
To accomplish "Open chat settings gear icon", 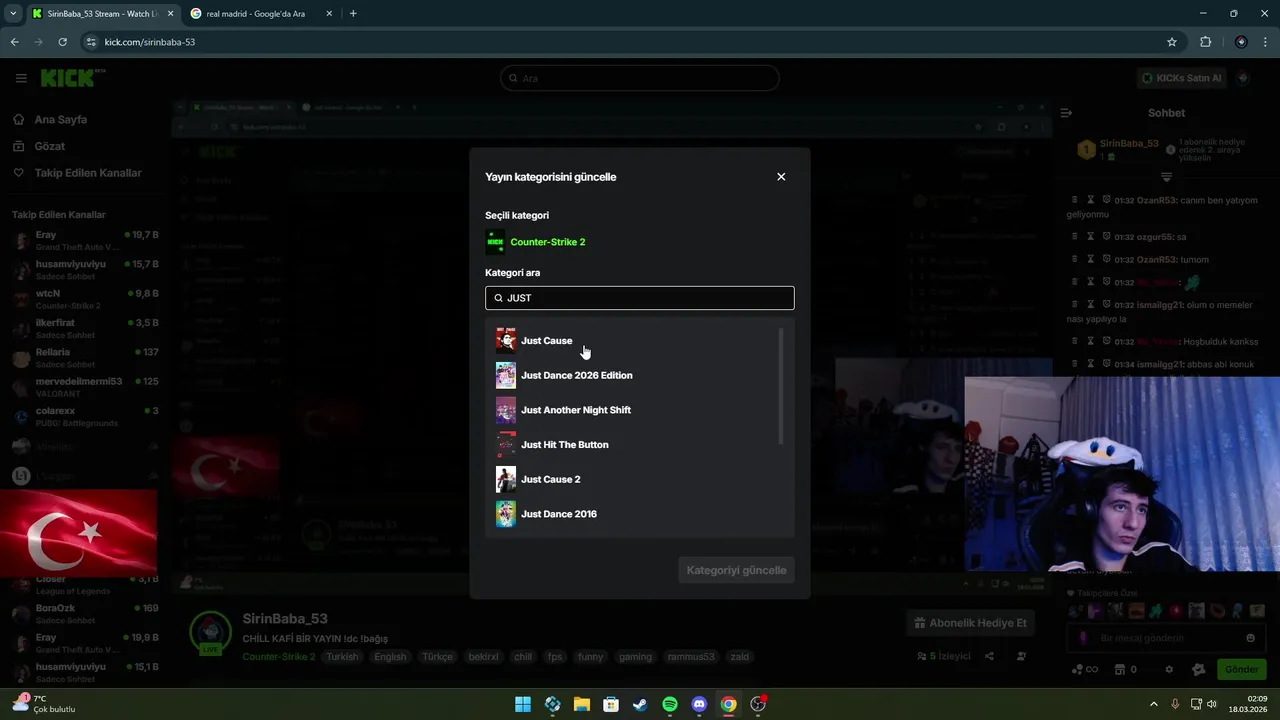I will (1169, 669).
